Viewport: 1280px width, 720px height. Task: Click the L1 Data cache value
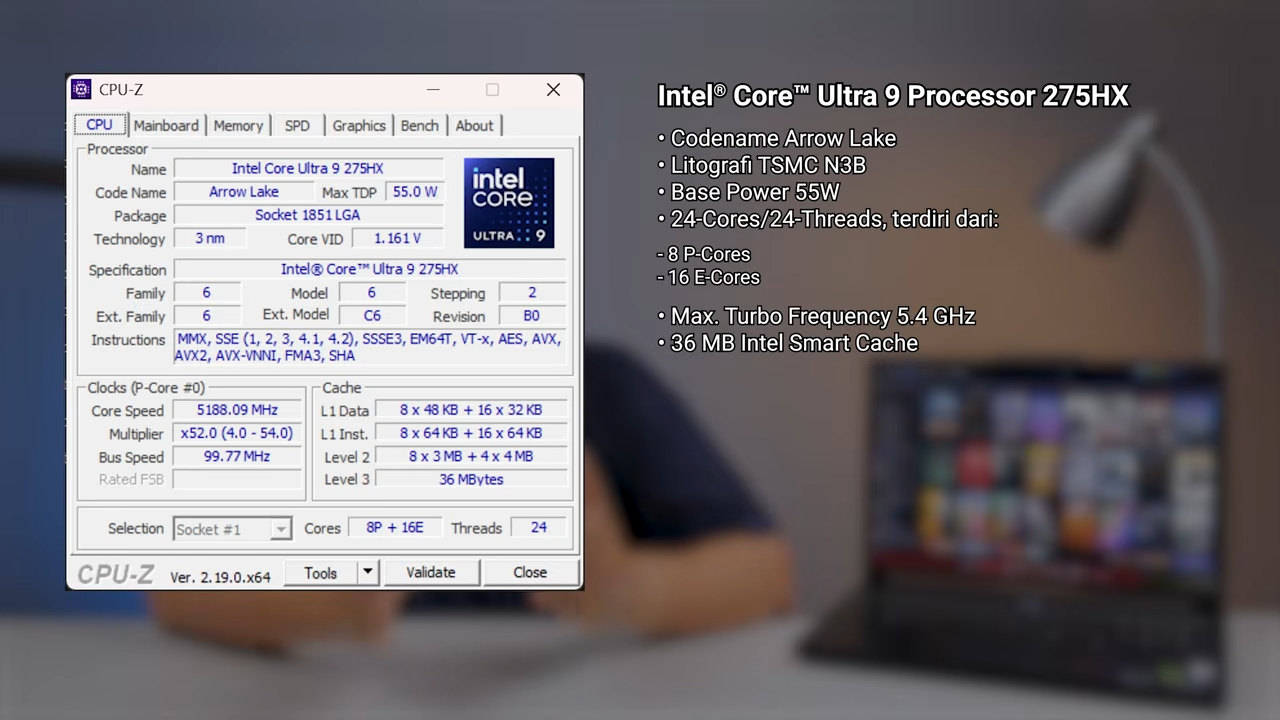(471, 410)
